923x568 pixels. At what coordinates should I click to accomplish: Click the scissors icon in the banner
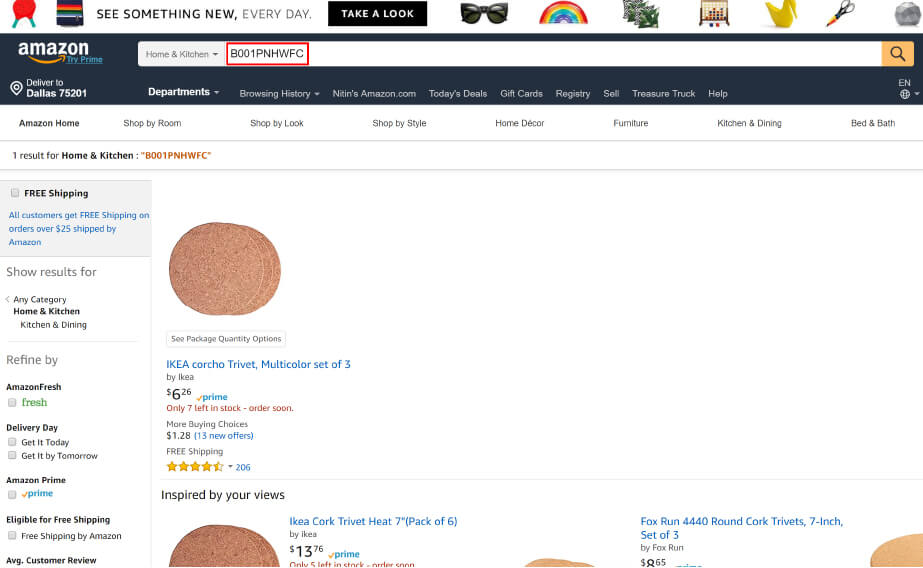click(842, 14)
